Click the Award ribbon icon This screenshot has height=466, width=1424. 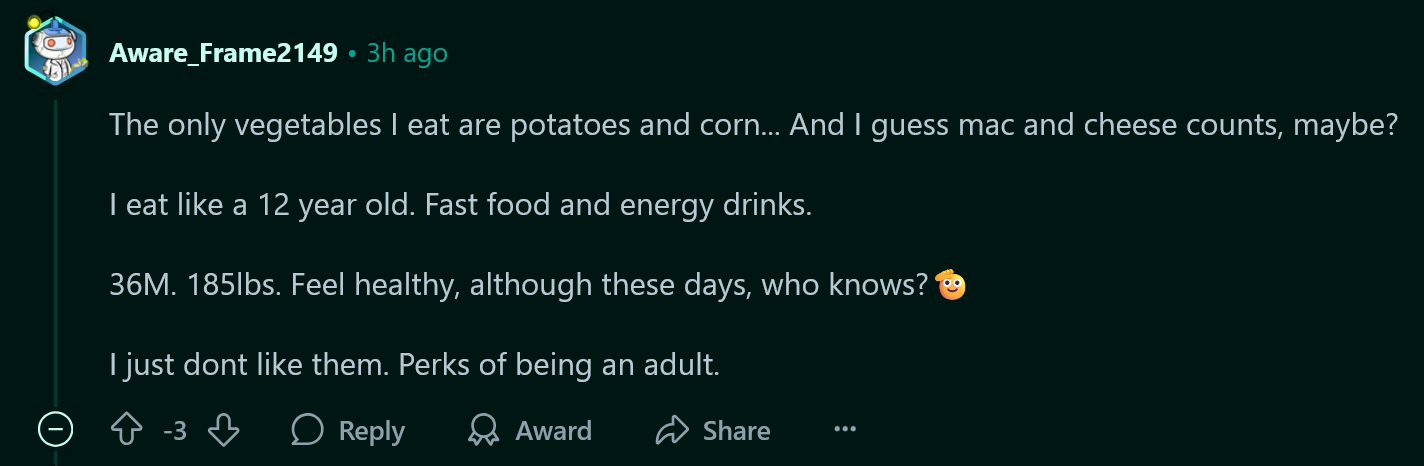coord(484,431)
